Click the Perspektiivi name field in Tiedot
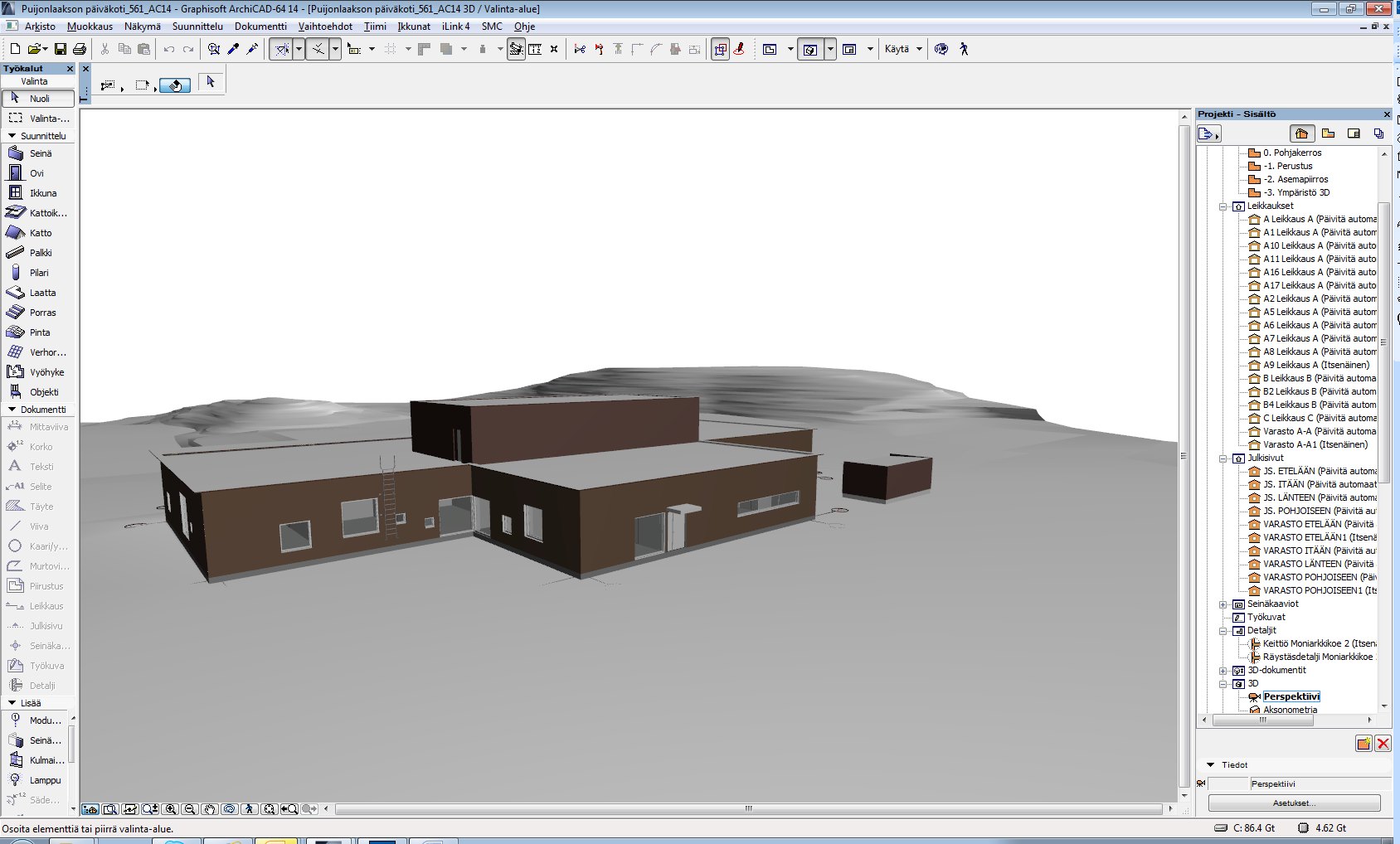Screen dimensions: 1400x844 pos(1320,783)
